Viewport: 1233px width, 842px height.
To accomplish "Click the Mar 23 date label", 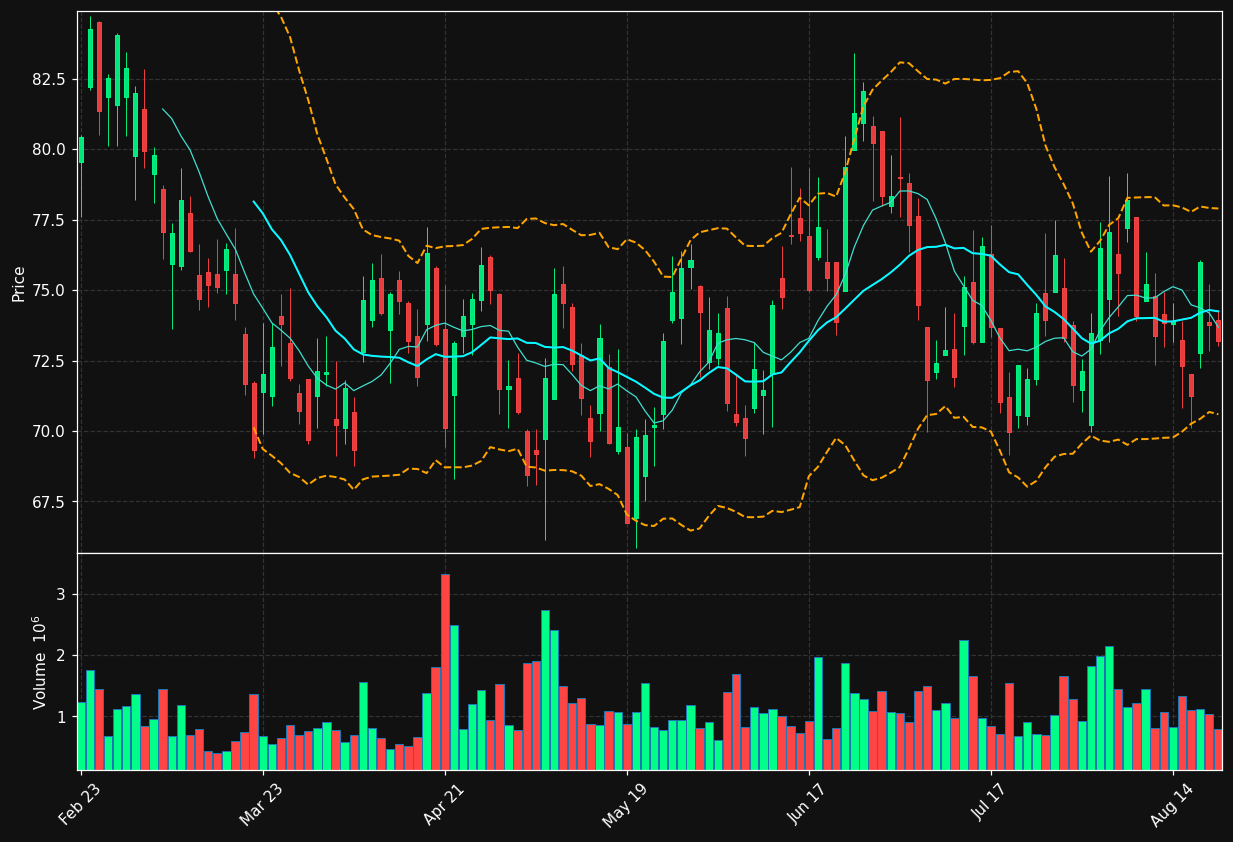I will pyautogui.click(x=261, y=805).
